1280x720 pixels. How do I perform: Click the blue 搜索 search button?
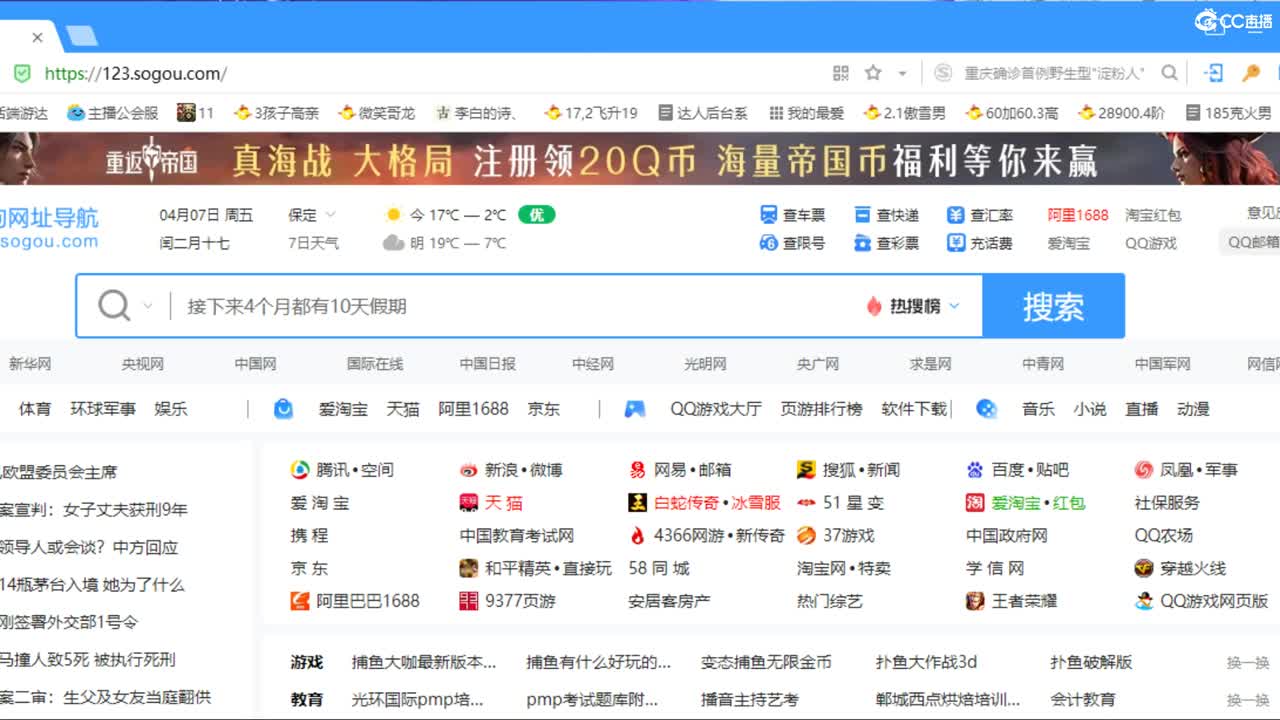1053,306
